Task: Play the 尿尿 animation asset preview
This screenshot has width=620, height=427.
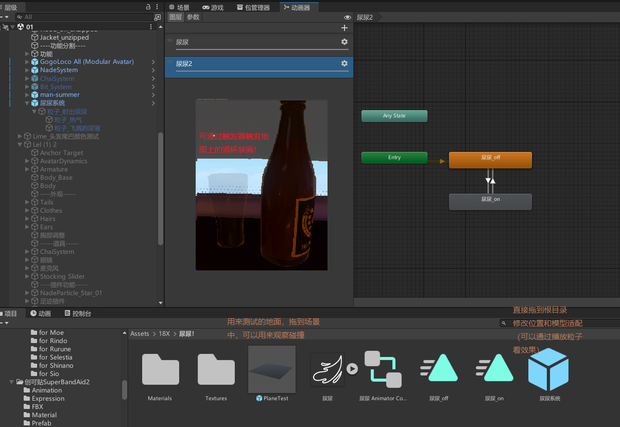Action: tap(352, 368)
